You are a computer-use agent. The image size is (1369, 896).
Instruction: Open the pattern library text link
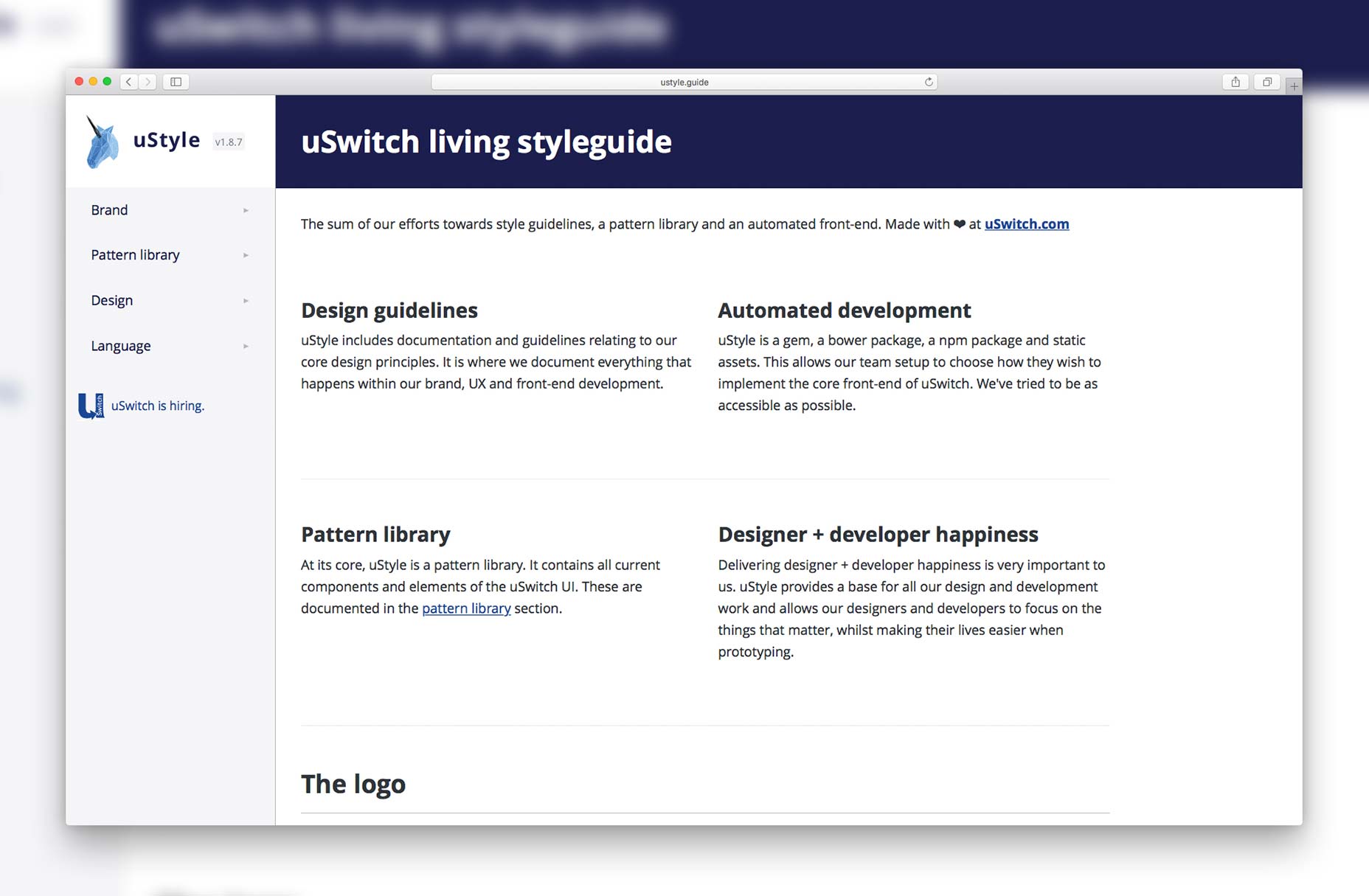point(466,608)
